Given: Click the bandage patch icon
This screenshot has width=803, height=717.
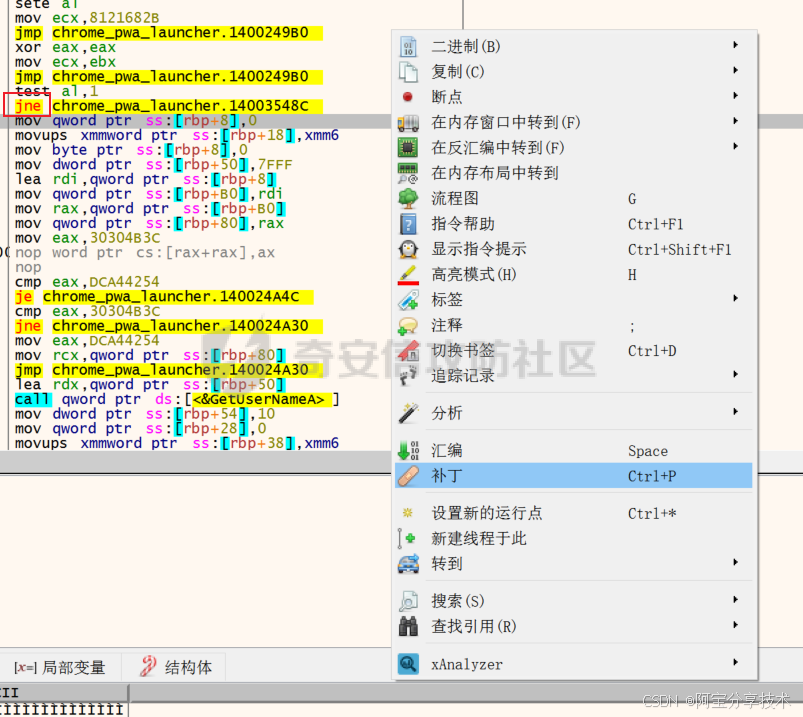Looking at the screenshot, I should 408,476.
